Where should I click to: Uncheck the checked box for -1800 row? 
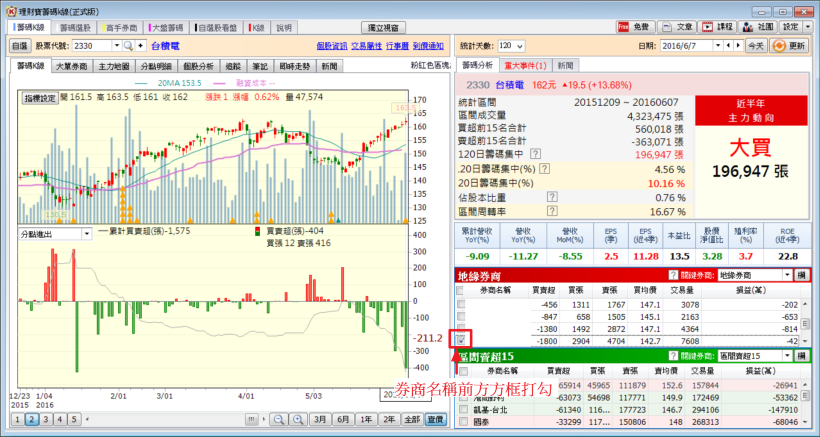[461, 340]
